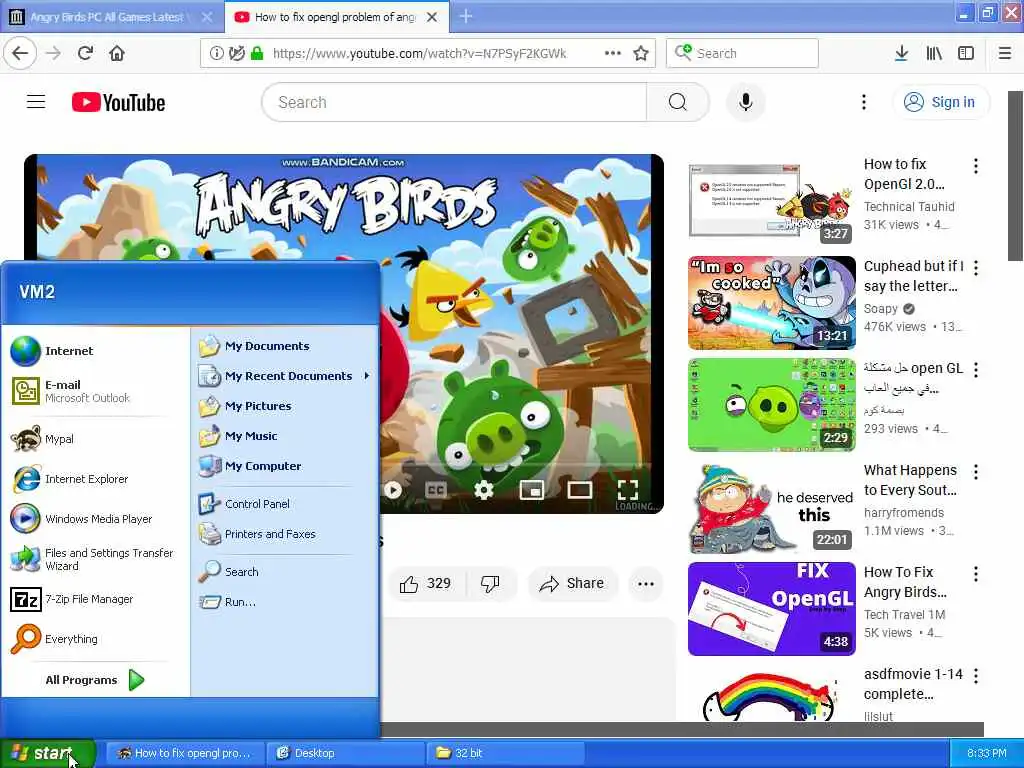Open video player settings gear
The image size is (1024, 768).
(x=484, y=490)
